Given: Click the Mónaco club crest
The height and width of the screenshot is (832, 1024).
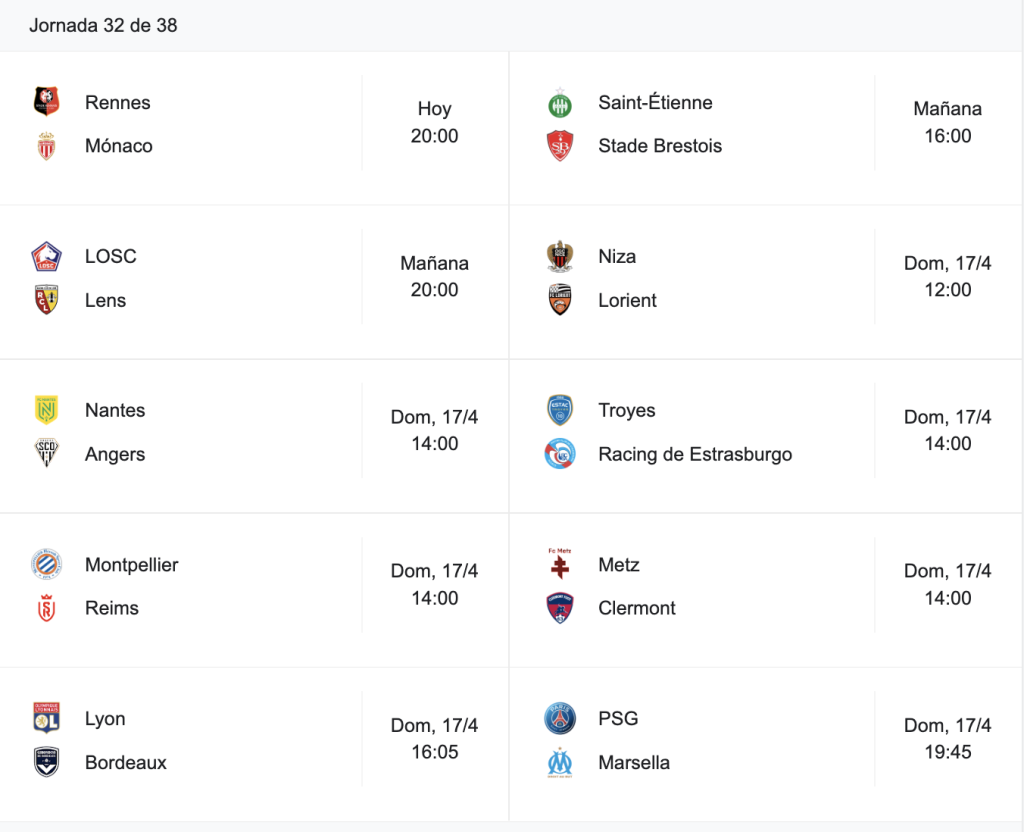Looking at the screenshot, I should point(46,146).
